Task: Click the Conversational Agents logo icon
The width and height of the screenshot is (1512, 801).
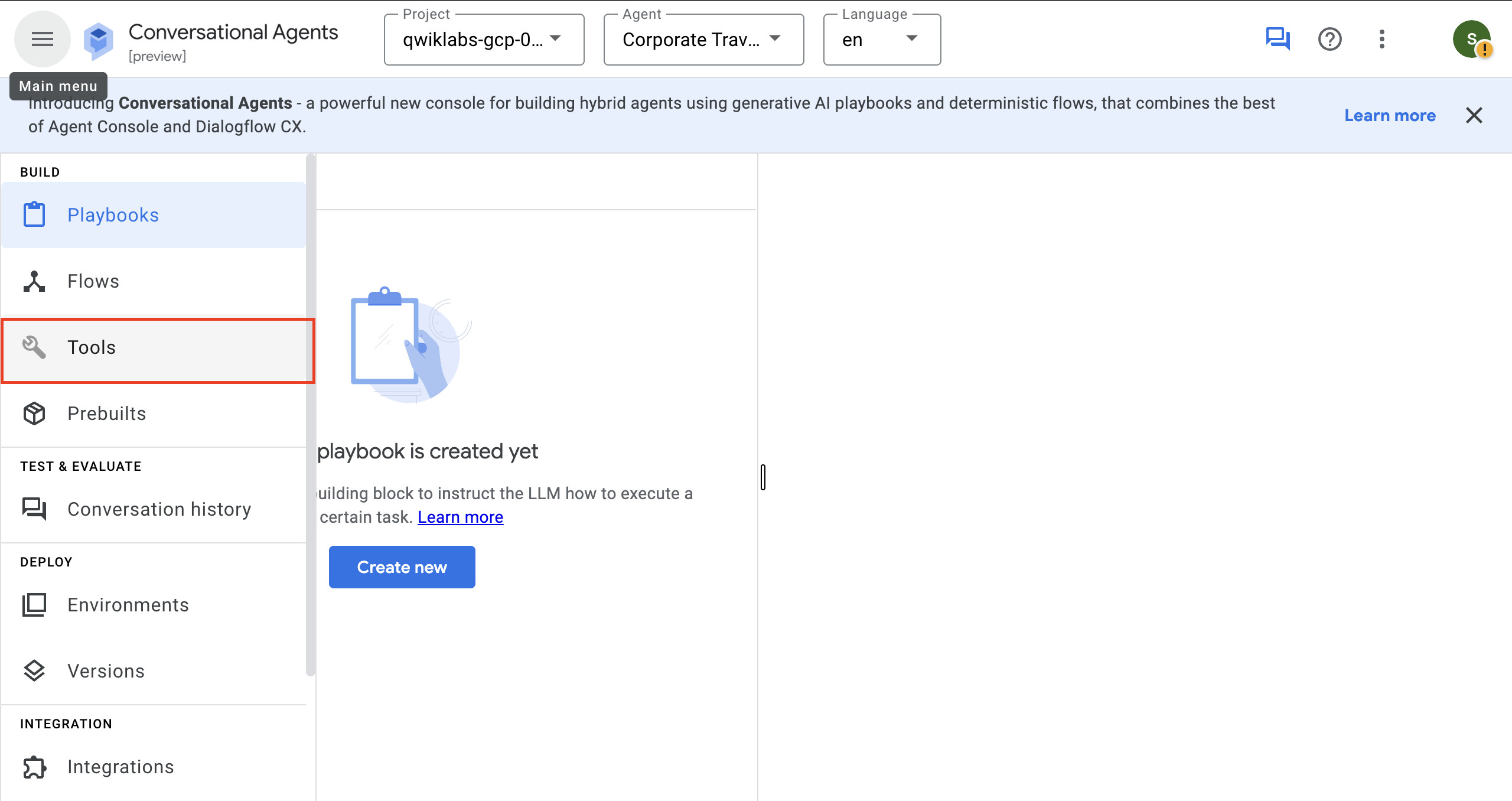Action: tap(98, 41)
